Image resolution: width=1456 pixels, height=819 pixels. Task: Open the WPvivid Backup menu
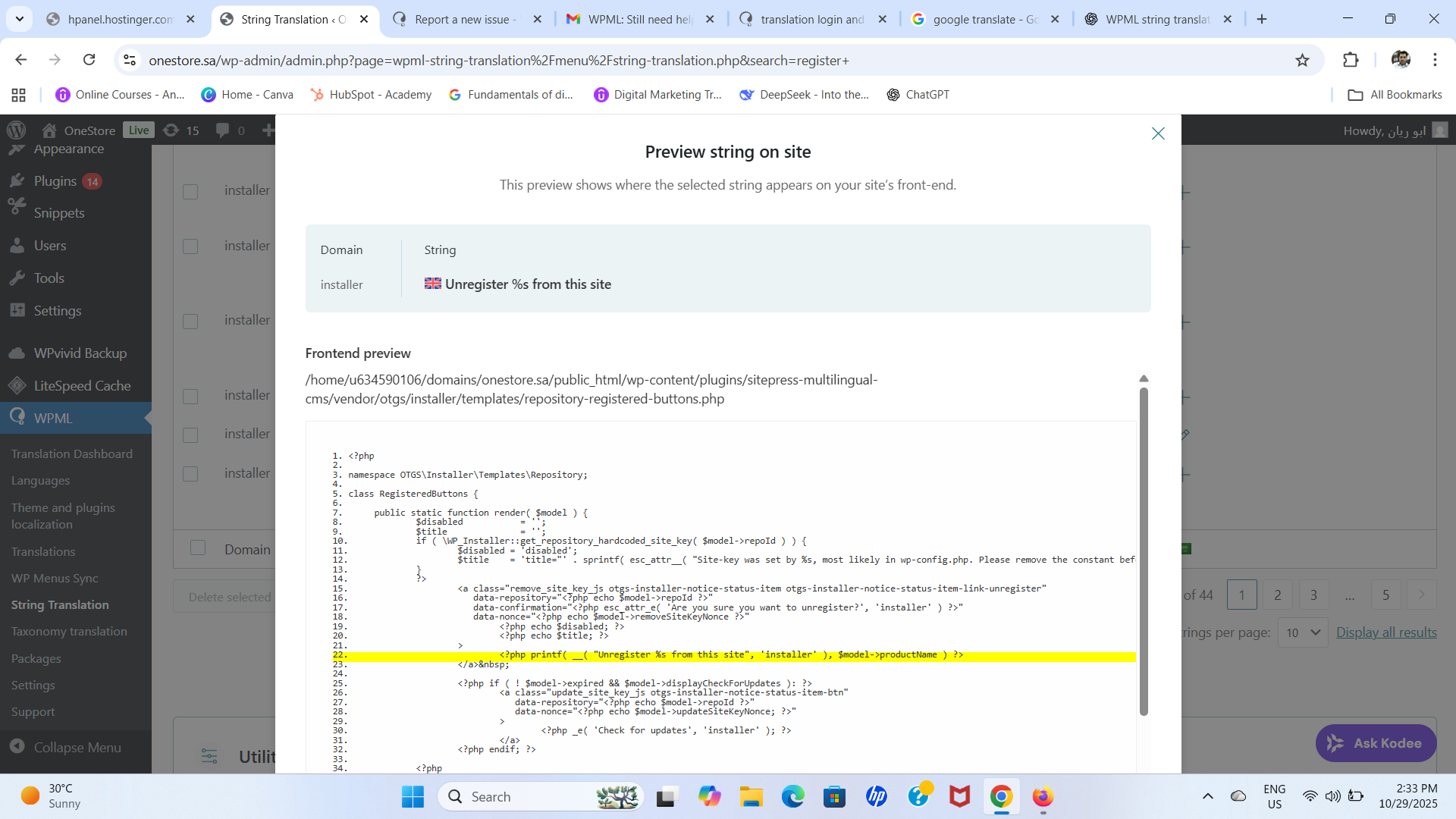pyautogui.click(x=80, y=353)
